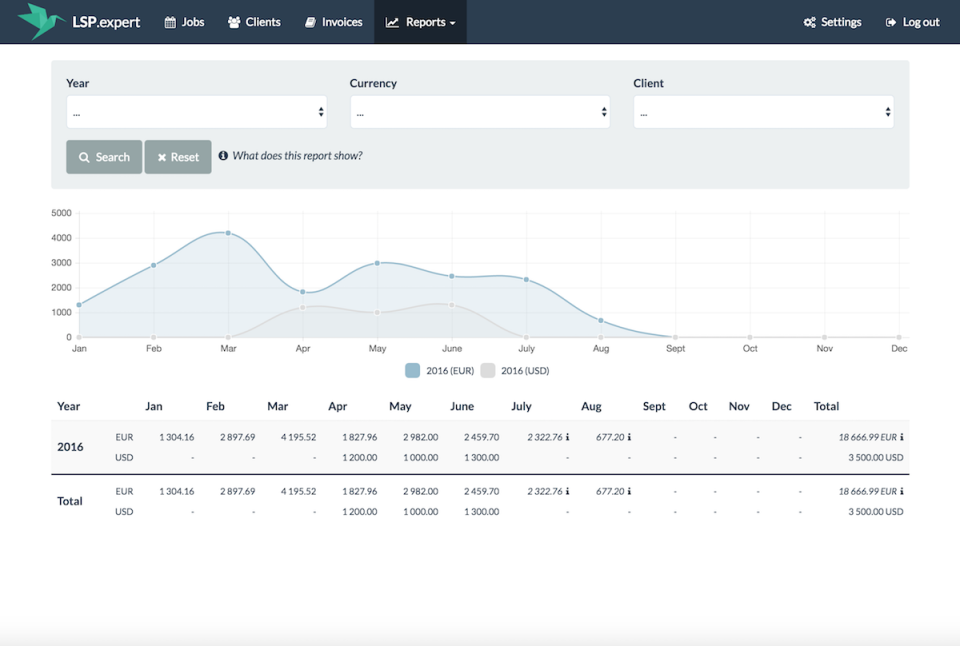Click the May data point on the chart

coord(377,262)
